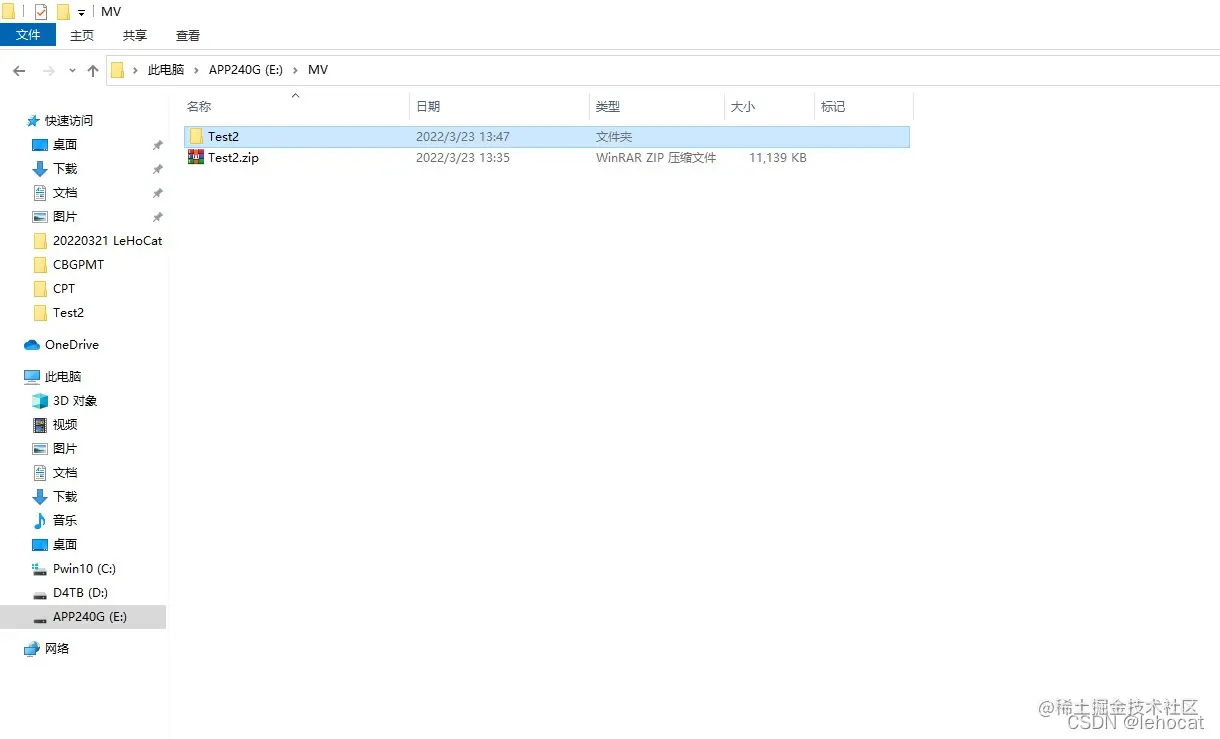Click the date 2022/3/23 13:35
Viewport: 1220px width, 739px height.
463,158
